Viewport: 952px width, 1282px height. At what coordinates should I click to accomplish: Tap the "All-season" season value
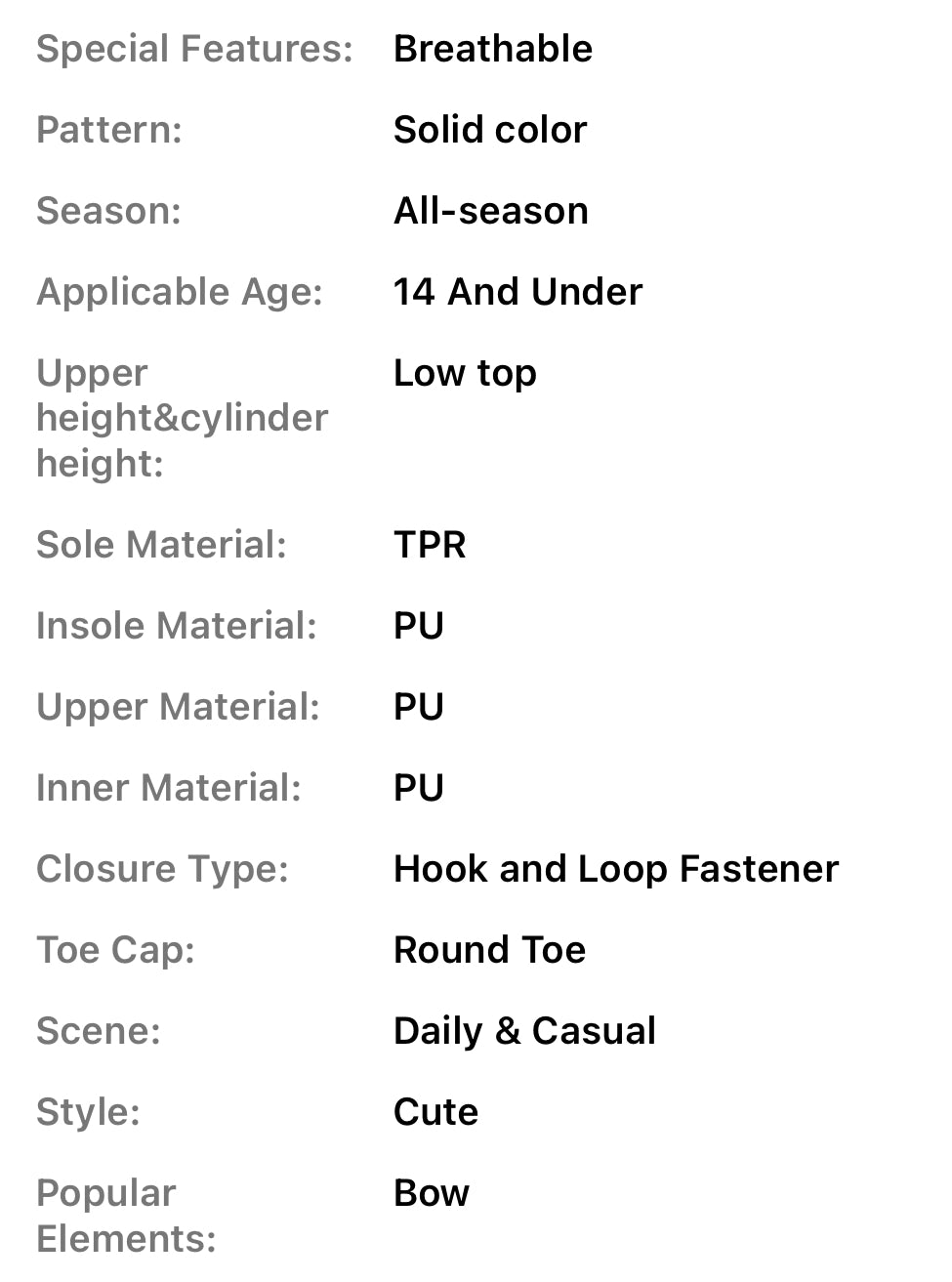click(x=491, y=211)
